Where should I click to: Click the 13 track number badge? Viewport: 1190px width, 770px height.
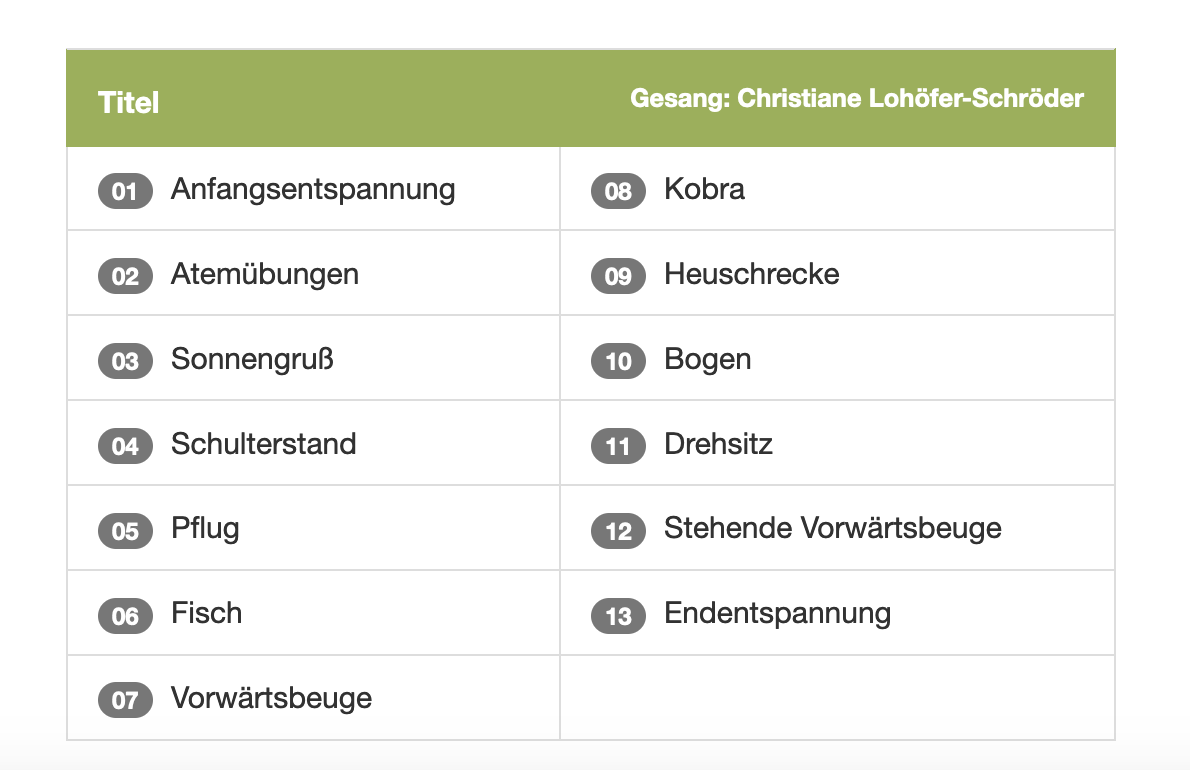tap(619, 615)
